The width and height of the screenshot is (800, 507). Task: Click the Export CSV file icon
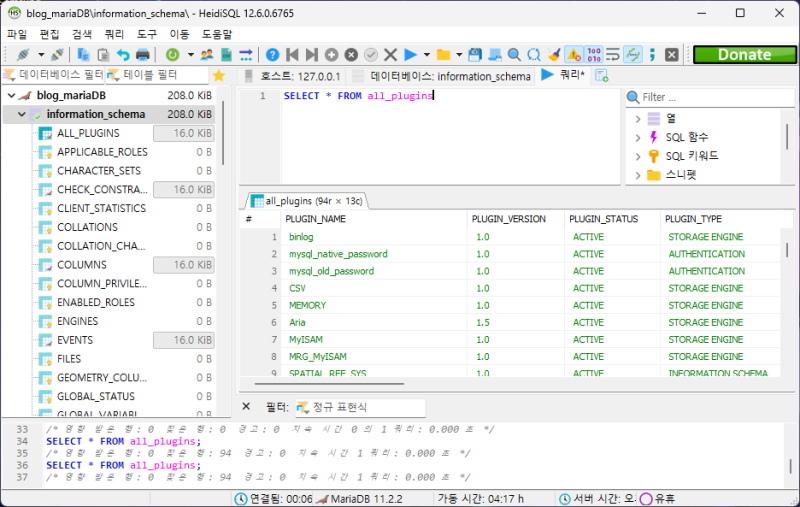click(226, 55)
